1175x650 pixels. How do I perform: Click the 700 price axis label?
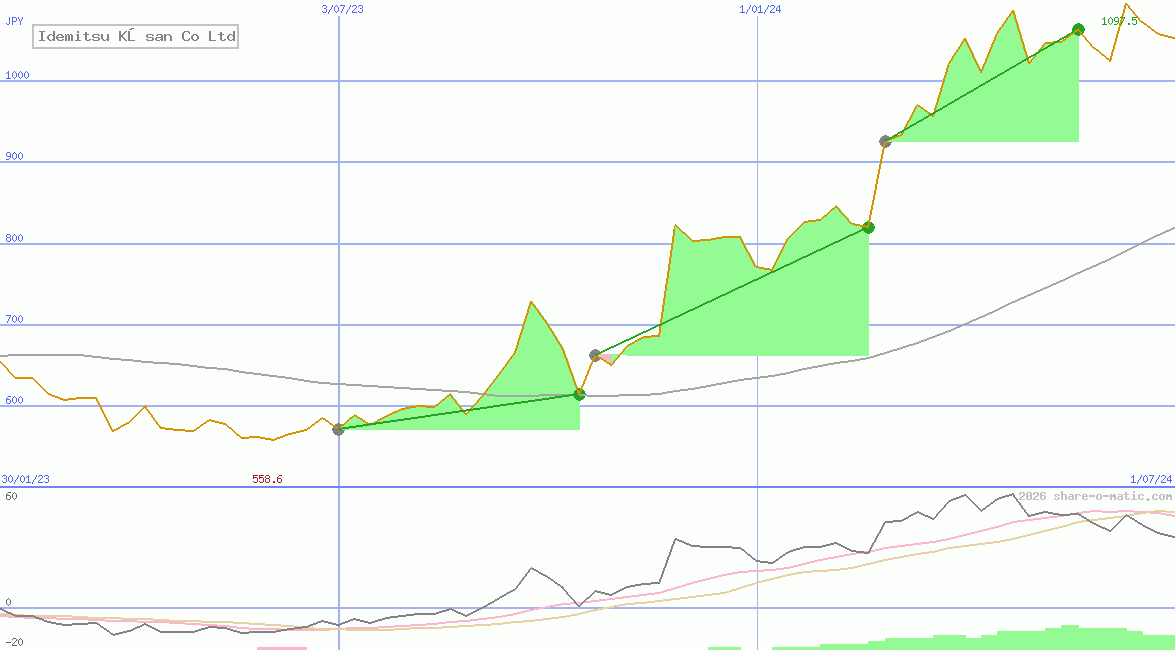point(15,320)
